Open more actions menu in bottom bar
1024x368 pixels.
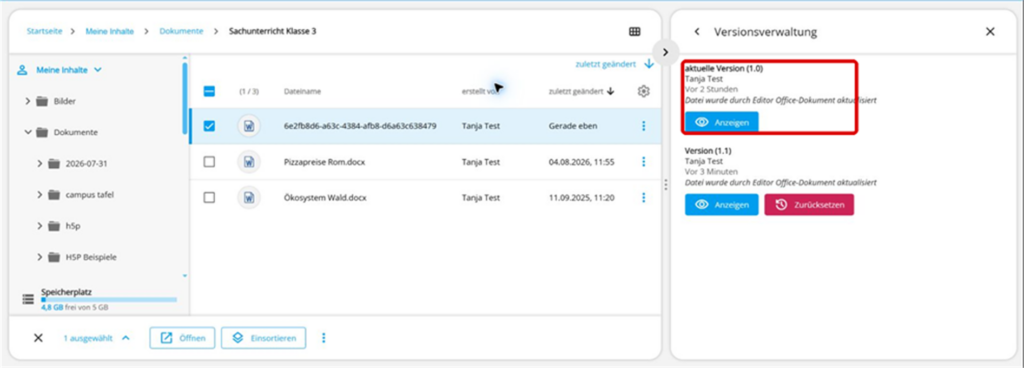coord(323,338)
